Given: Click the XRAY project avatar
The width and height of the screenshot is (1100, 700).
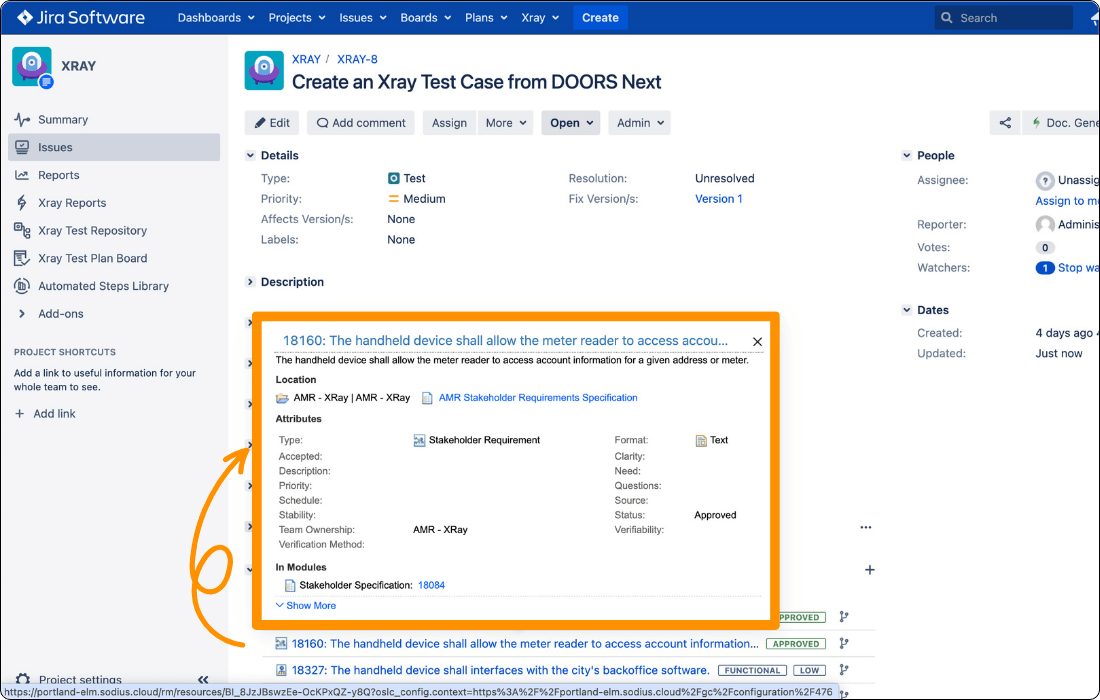Looking at the screenshot, I should click(31, 66).
